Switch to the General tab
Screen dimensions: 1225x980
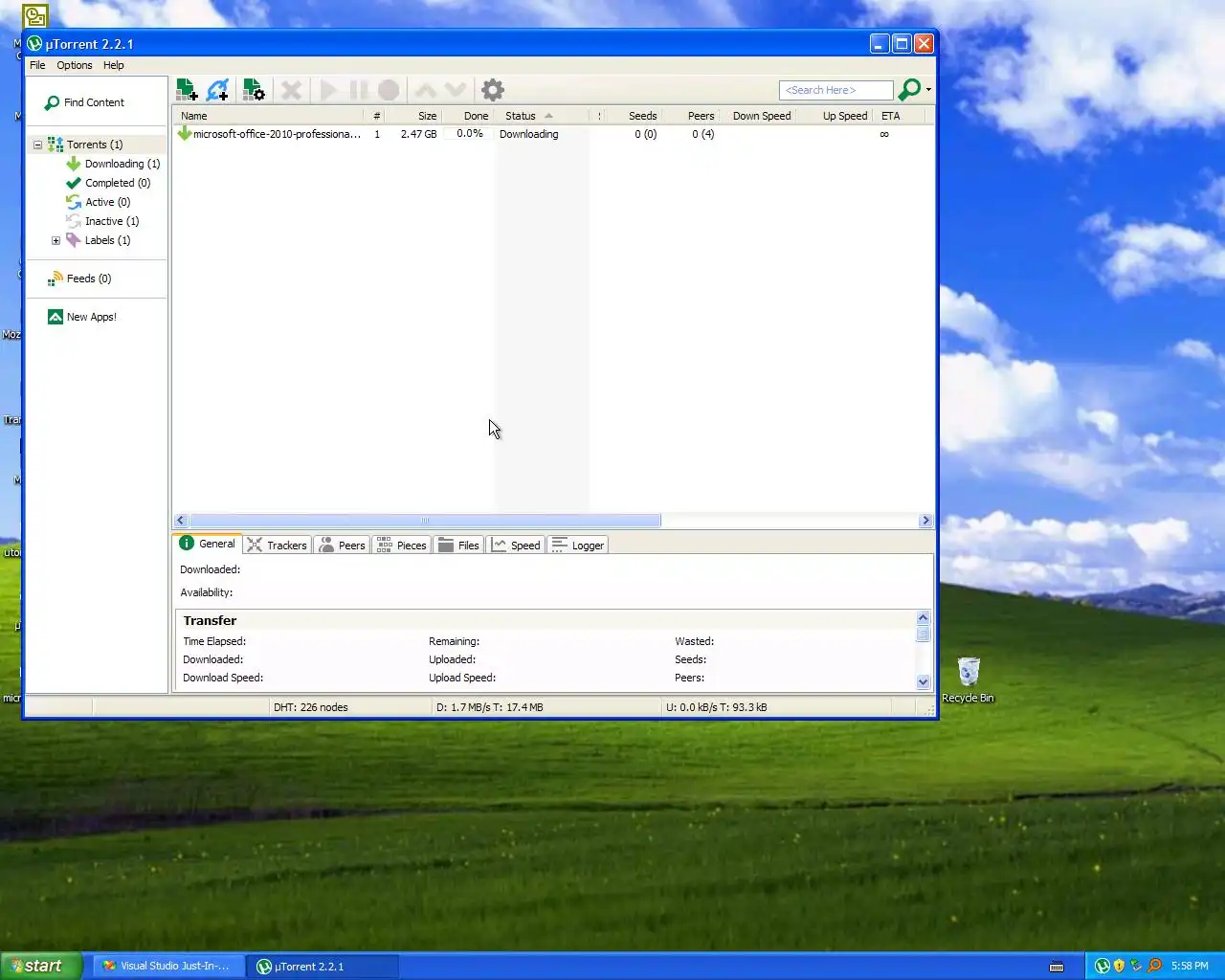[x=208, y=544]
